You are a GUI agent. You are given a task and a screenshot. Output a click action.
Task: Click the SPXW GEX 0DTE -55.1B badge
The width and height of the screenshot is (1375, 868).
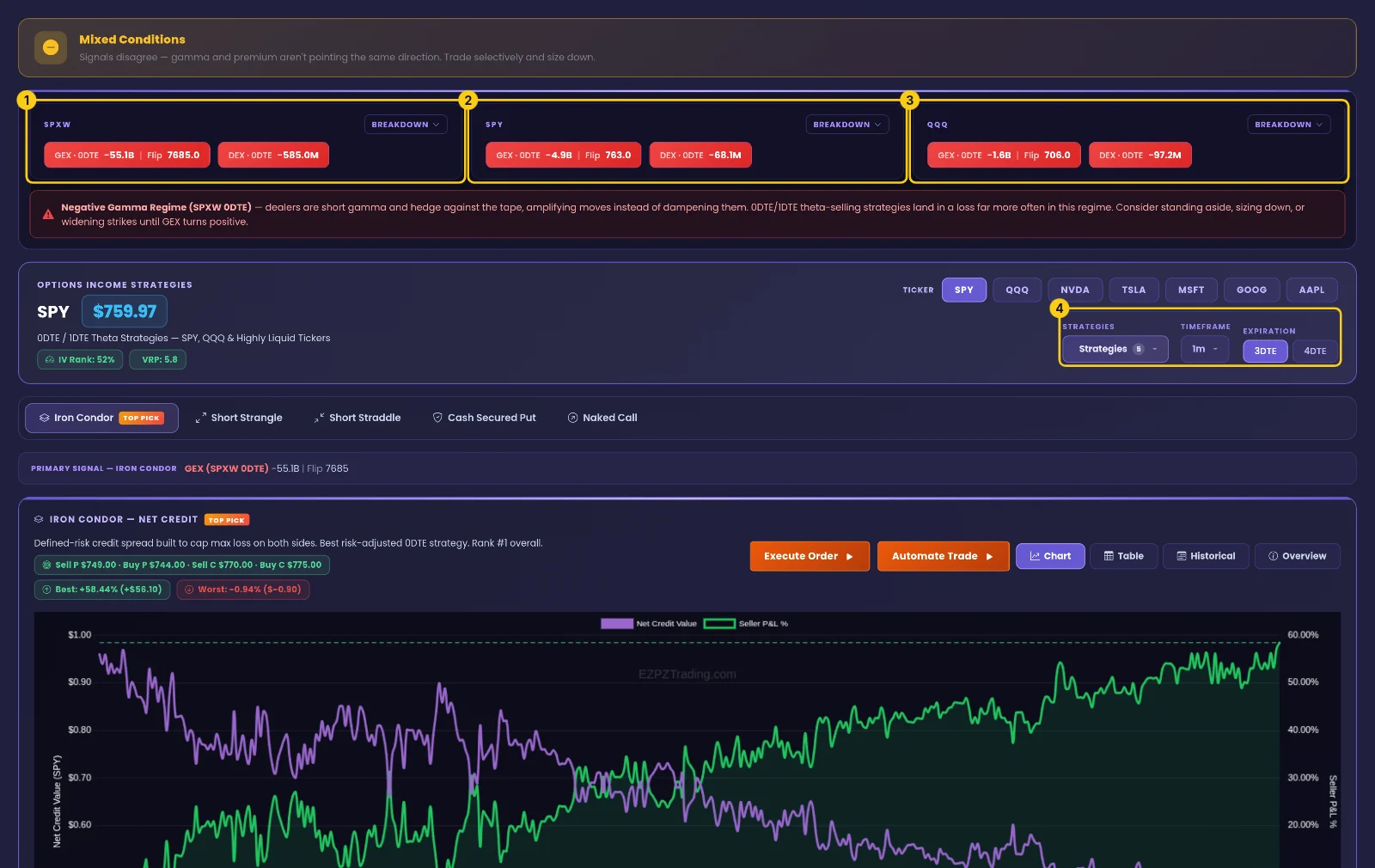tap(127, 155)
